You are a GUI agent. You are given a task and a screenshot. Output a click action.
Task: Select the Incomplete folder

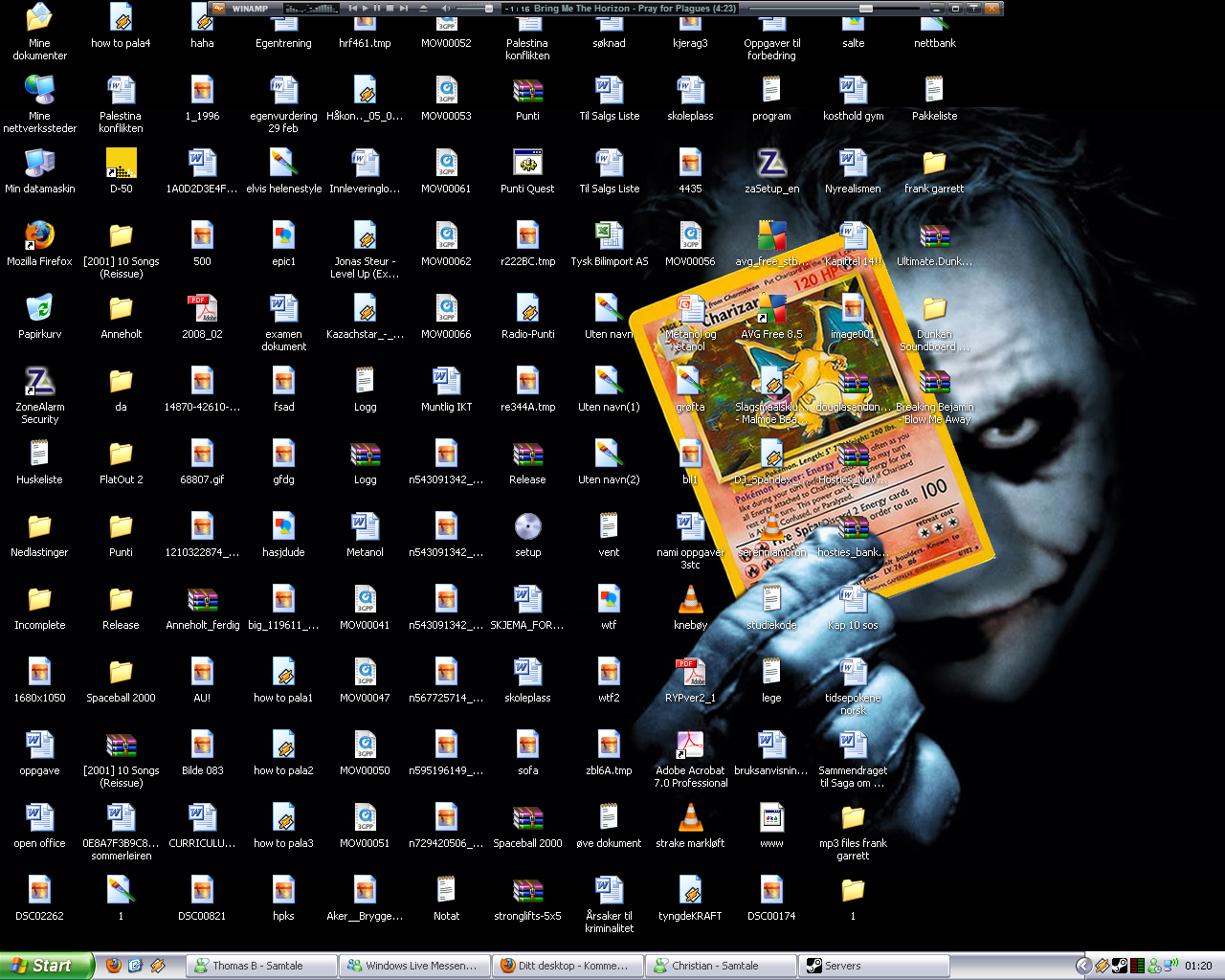coord(39,608)
